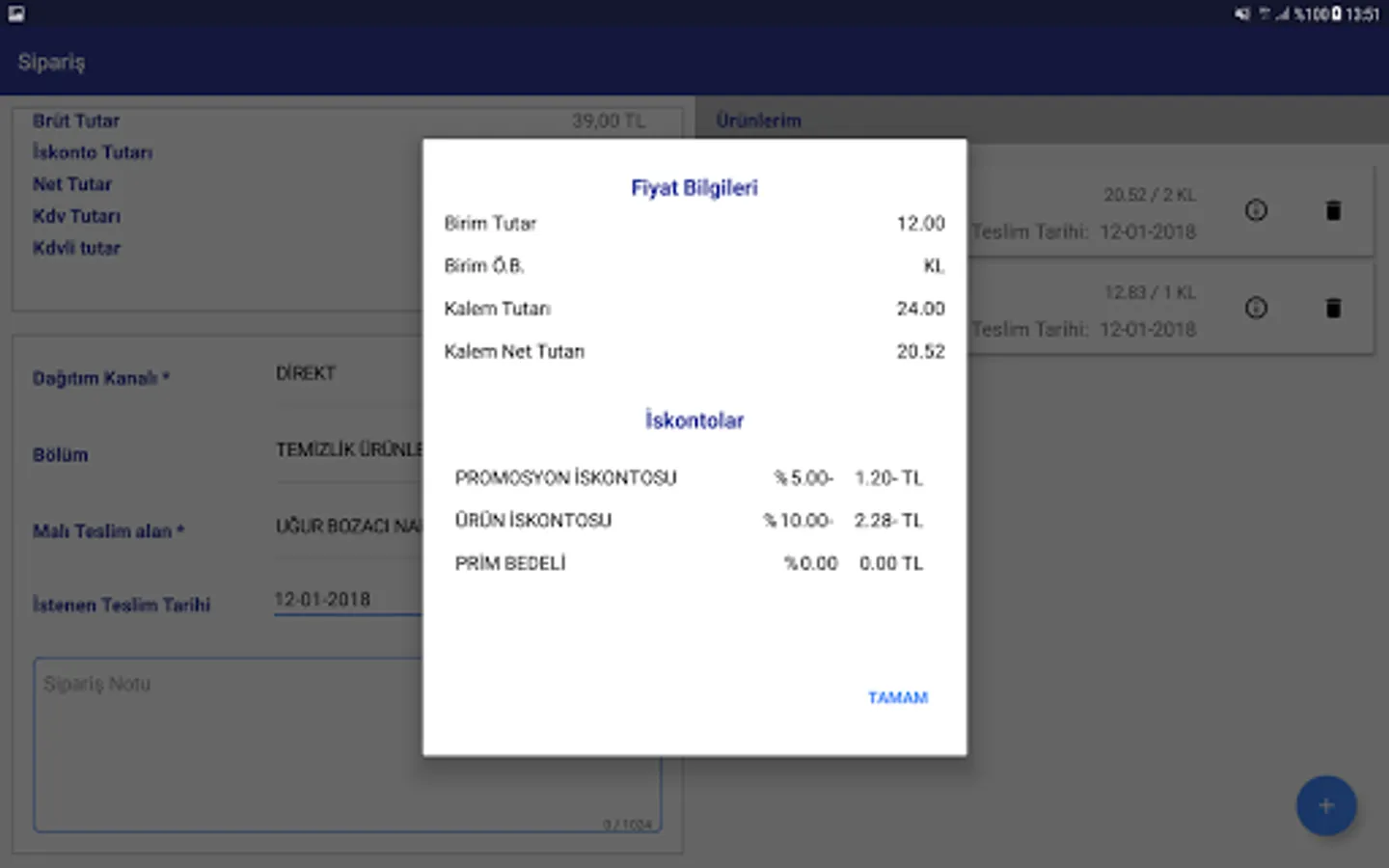Click the 20.52 / 2 KL product amount
The height and width of the screenshot is (868, 1389).
coord(1150,195)
